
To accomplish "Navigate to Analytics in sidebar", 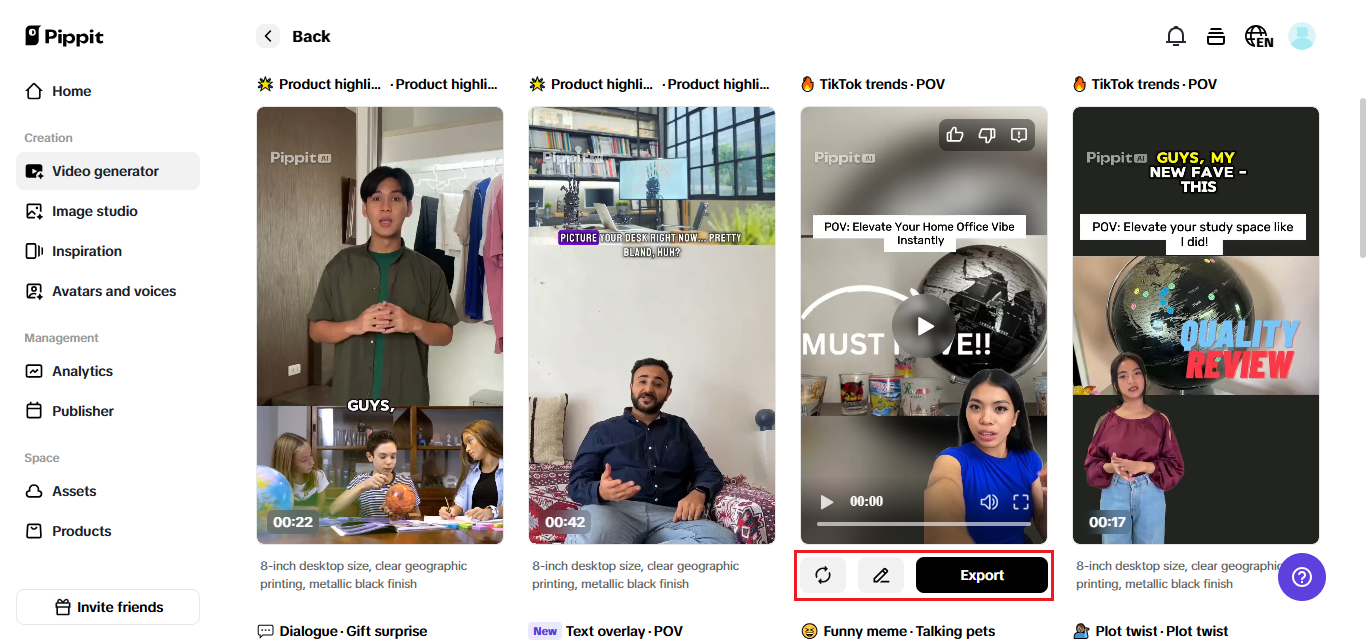I will [x=82, y=371].
